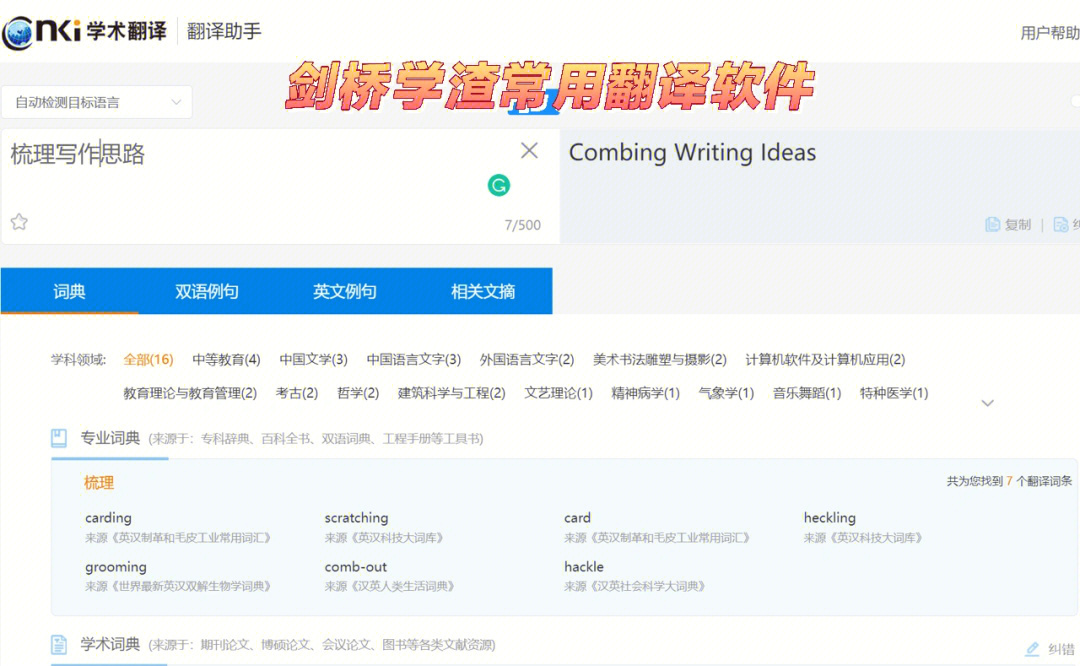Click the translation 'card'

577,518
